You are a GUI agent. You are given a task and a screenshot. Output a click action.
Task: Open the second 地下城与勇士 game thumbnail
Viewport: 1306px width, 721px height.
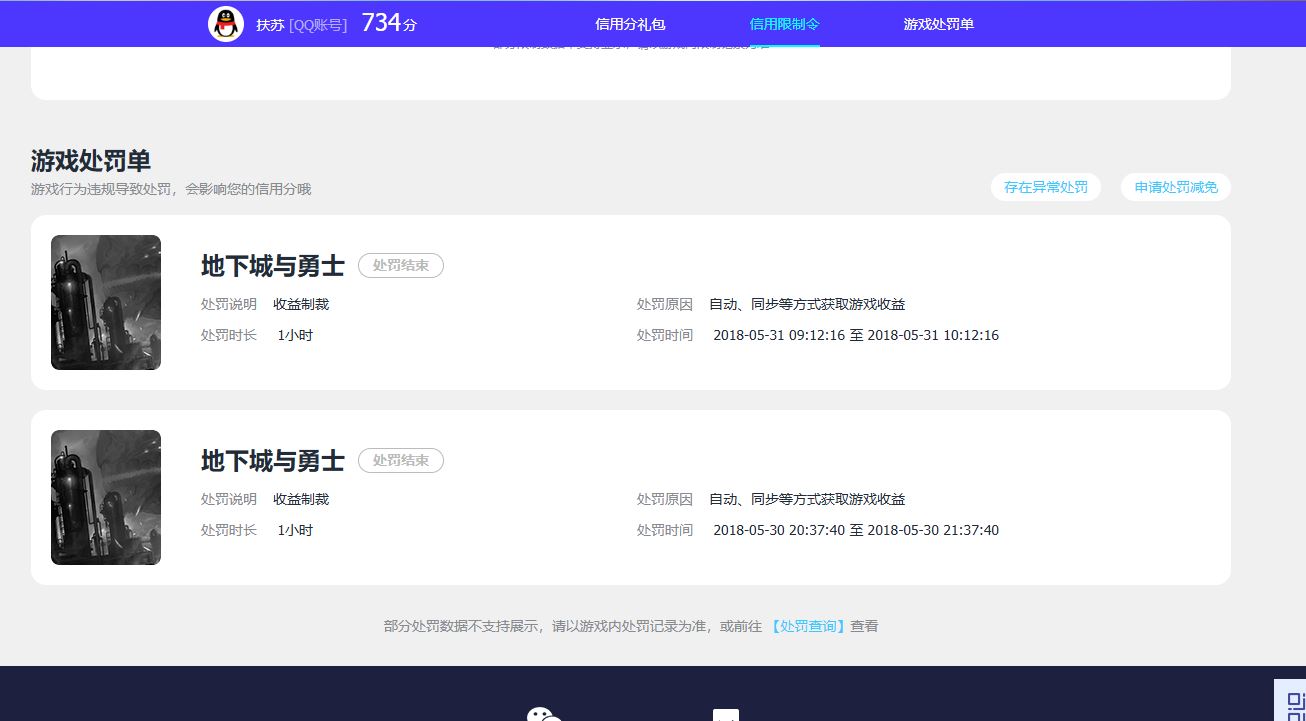[106, 497]
